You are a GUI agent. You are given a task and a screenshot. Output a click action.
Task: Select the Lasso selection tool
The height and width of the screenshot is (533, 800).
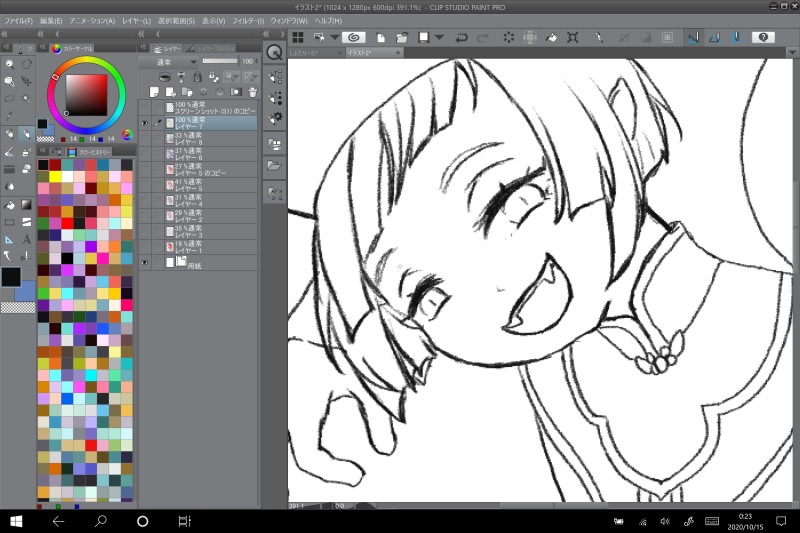coord(9,98)
